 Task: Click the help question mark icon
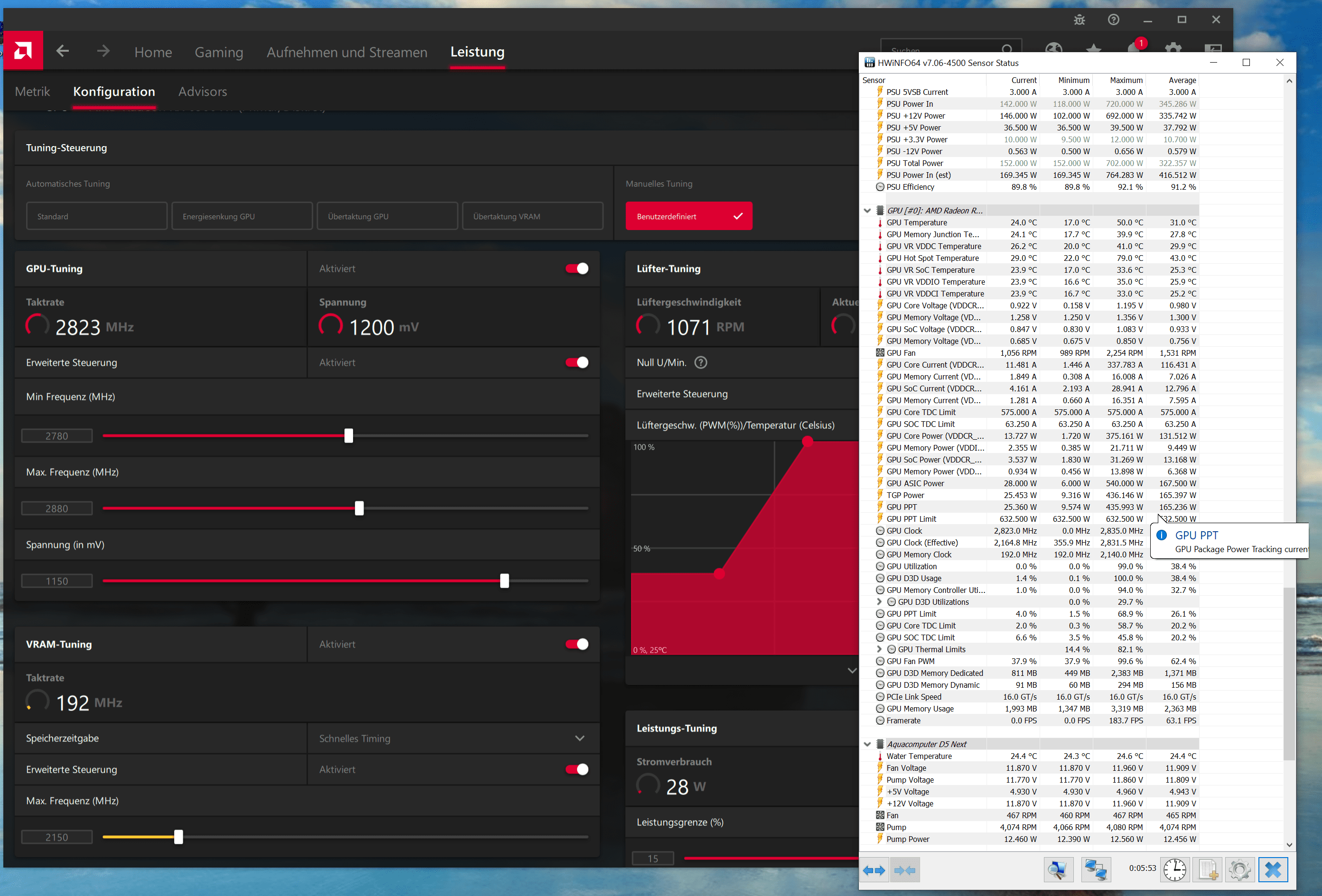coord(1113,20)
